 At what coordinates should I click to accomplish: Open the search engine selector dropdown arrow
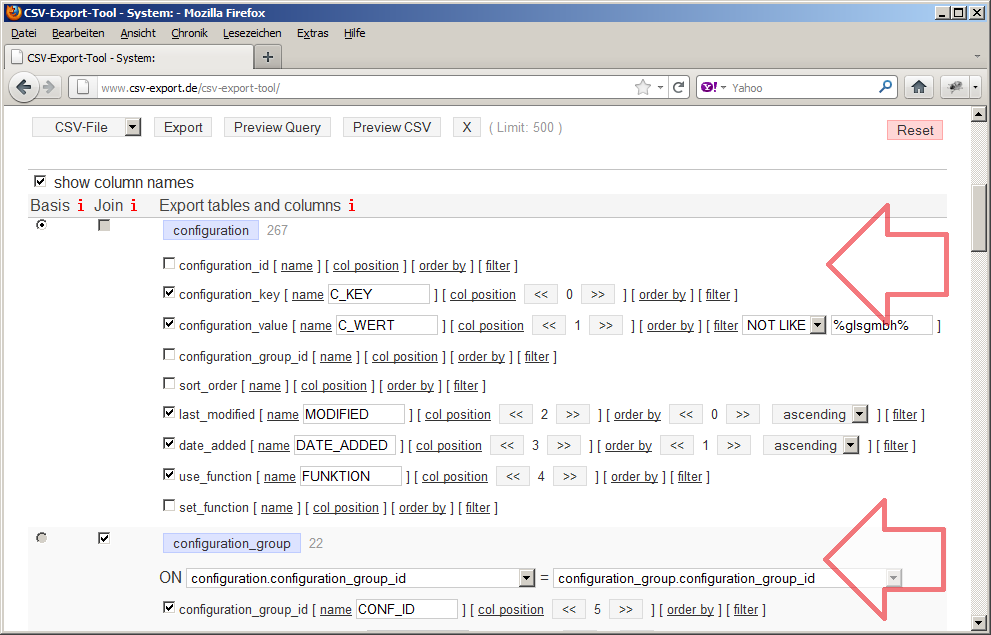[x=723, y=87]
